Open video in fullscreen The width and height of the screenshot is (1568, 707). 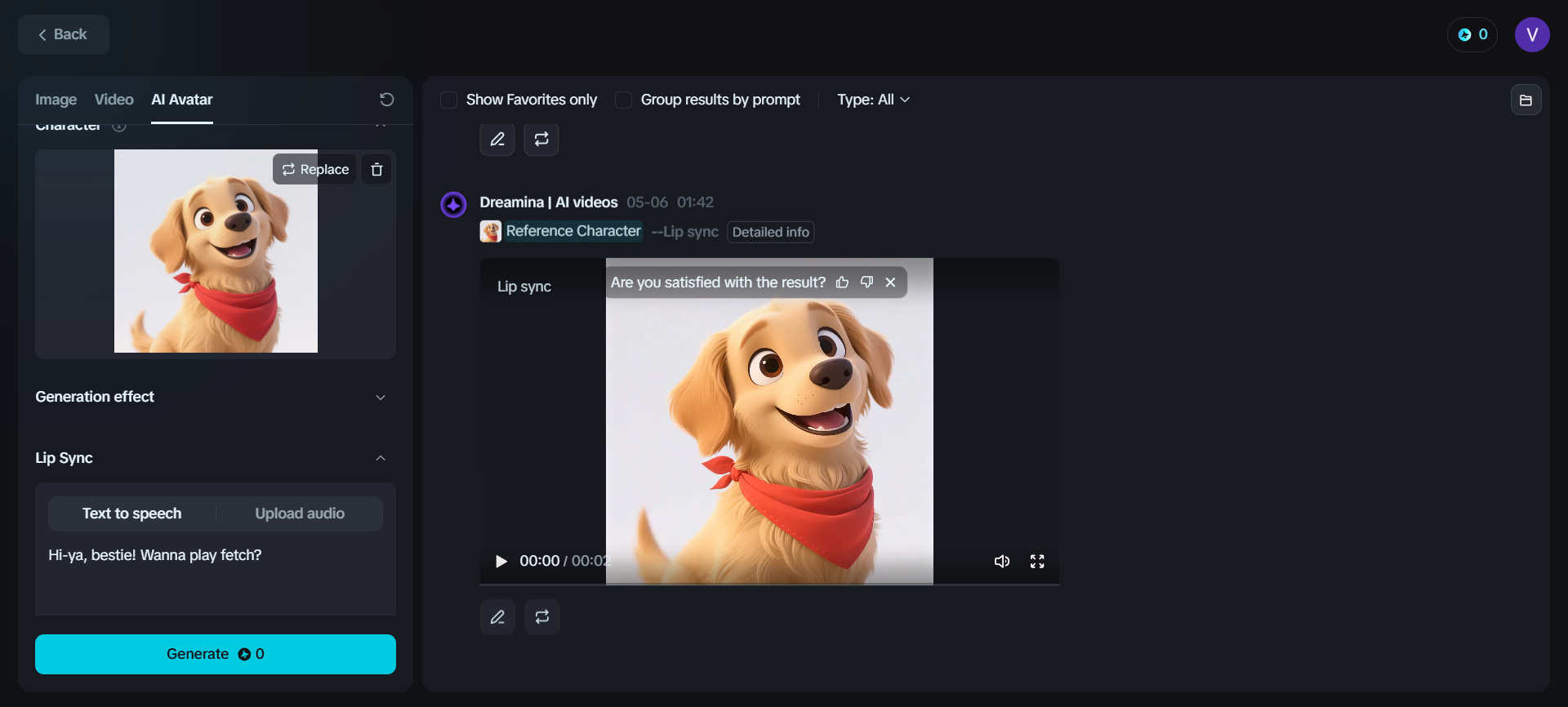coord(1037,561)
